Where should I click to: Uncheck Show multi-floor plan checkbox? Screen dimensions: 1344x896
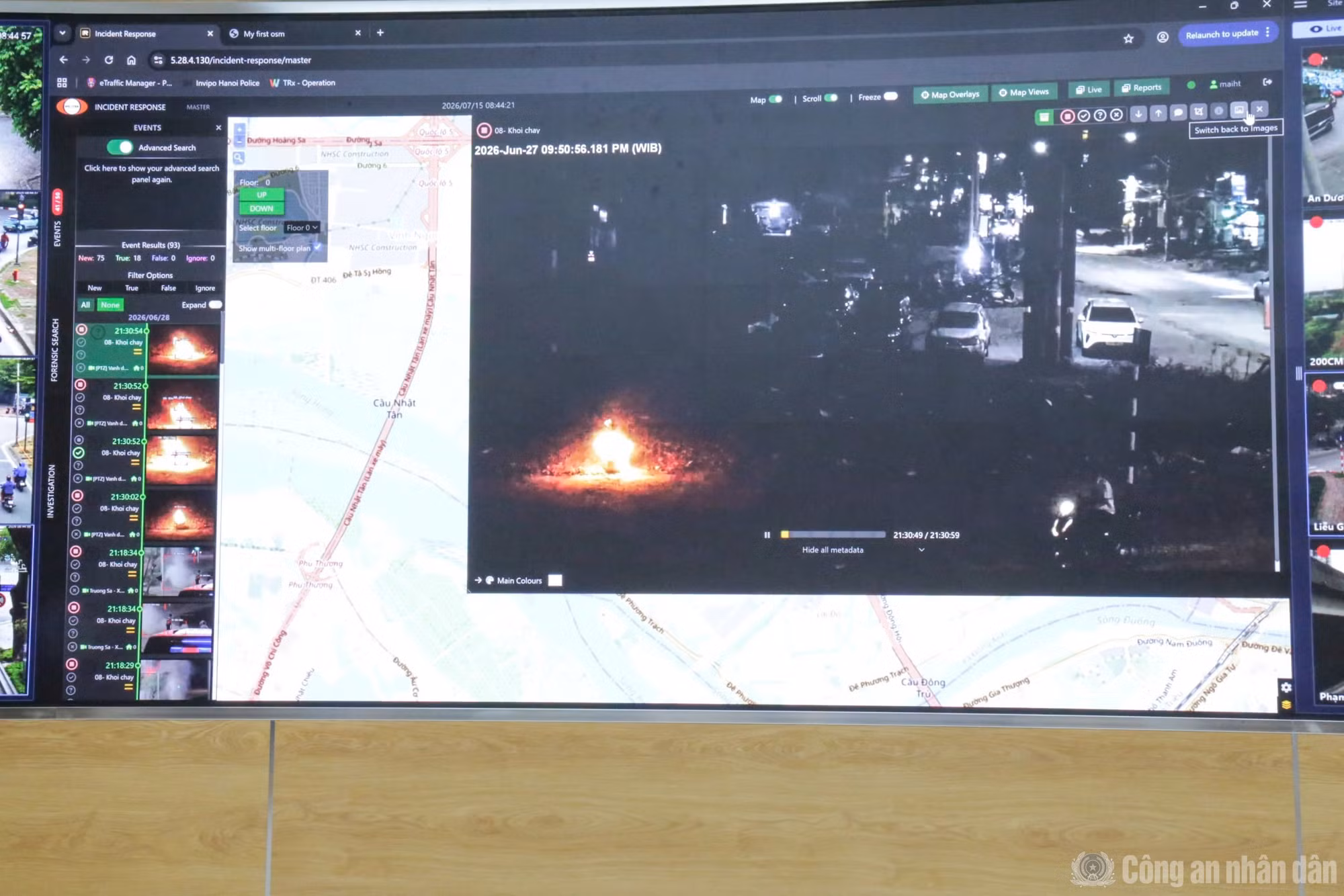tap(318, 247)
